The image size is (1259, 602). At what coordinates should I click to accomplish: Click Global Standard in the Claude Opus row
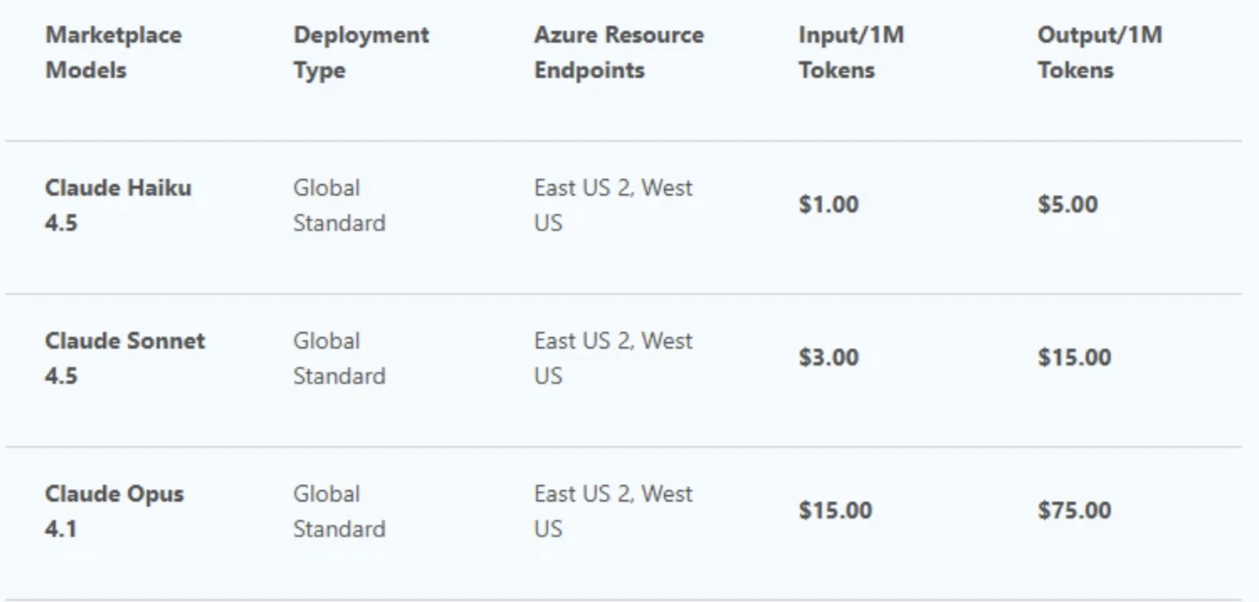pos(338,511)
